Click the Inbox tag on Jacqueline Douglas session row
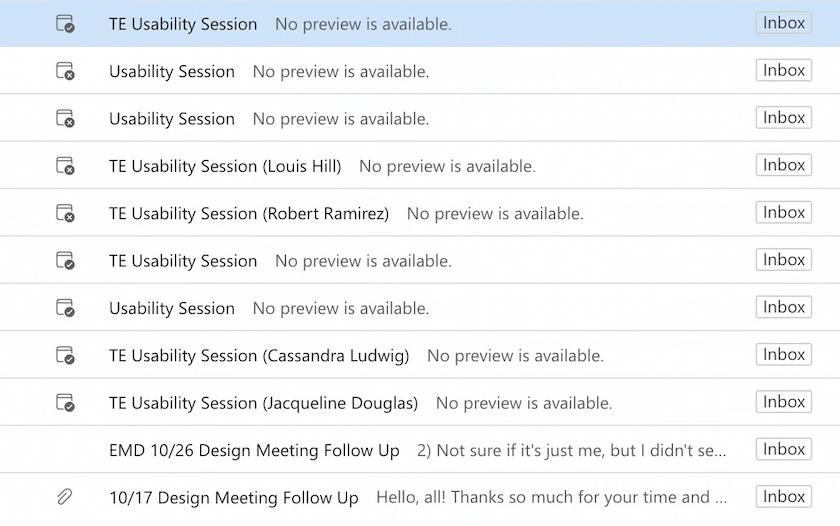 783,403
